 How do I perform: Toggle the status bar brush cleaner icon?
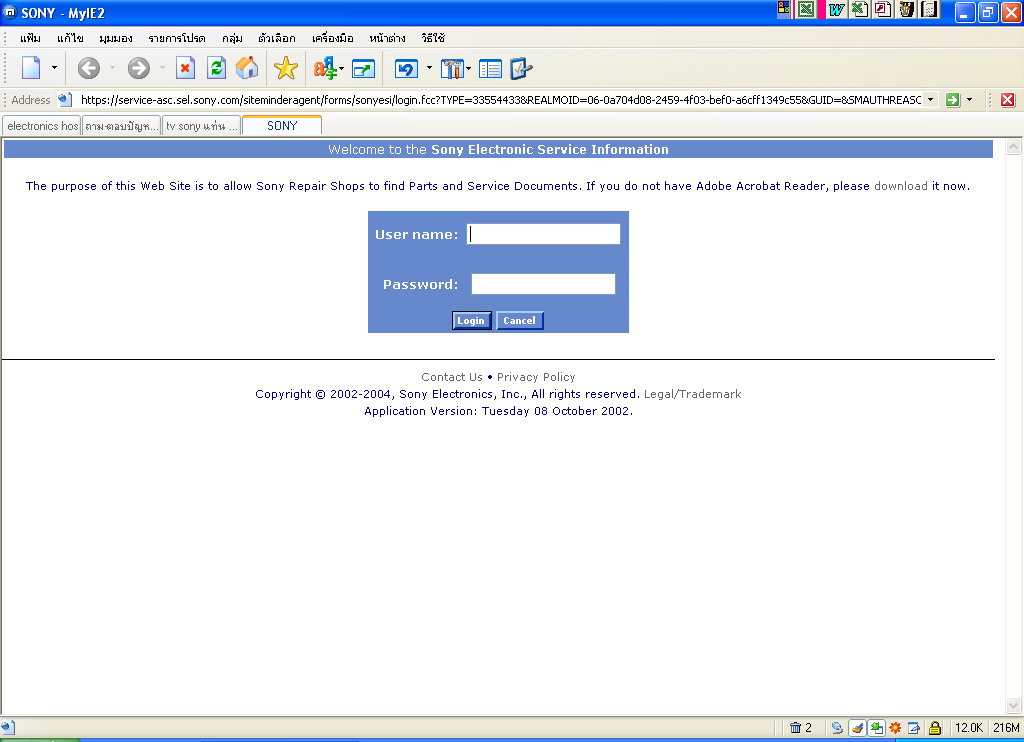pyautogui.click(x=857, y=728)
